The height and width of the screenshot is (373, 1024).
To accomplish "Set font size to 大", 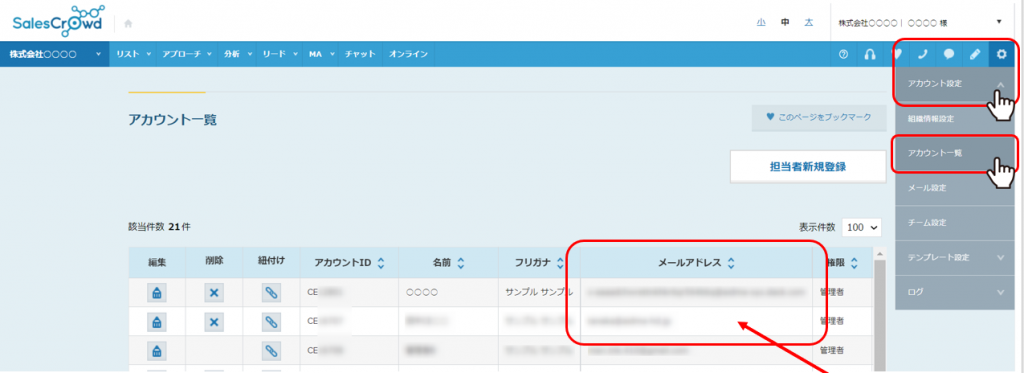I will (x=809, y=22).
